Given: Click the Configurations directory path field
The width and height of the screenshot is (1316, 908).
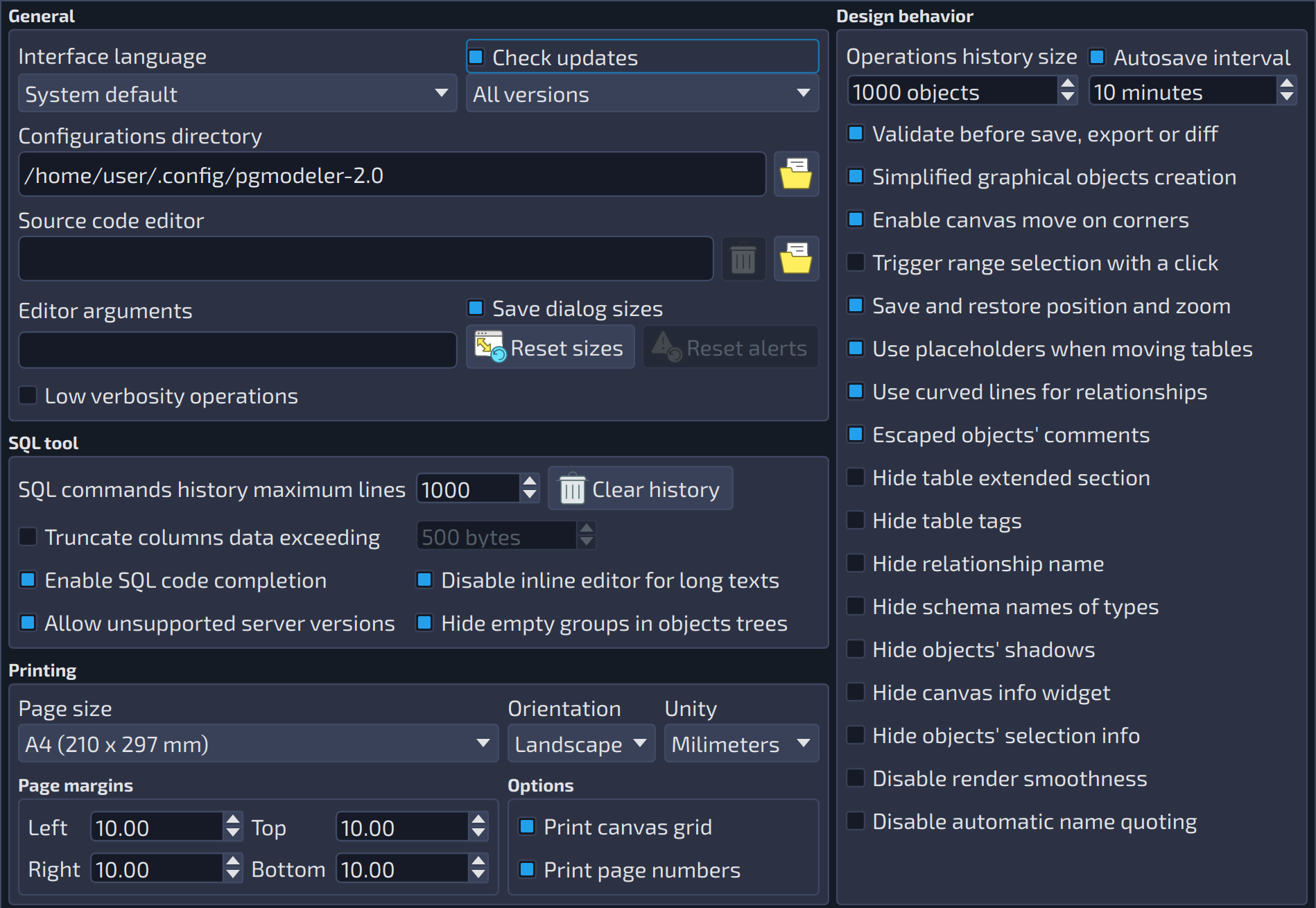Looking at the screenshot, I should 392,175.
